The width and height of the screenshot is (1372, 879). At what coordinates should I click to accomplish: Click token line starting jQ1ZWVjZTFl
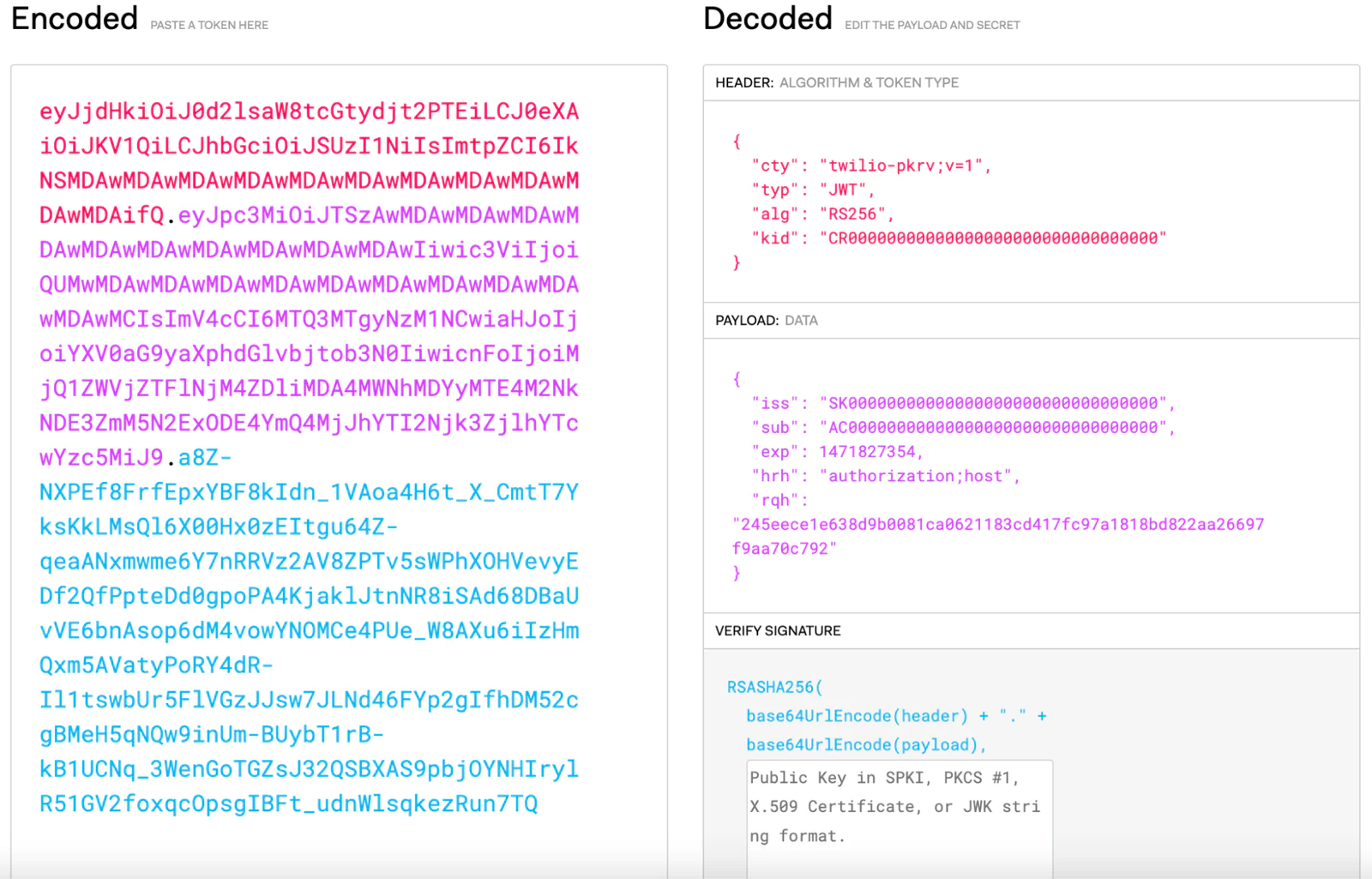click(310, 388)
